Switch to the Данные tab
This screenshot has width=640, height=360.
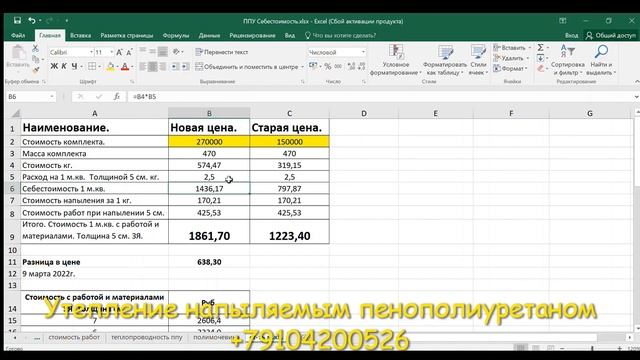coord(209,36)
